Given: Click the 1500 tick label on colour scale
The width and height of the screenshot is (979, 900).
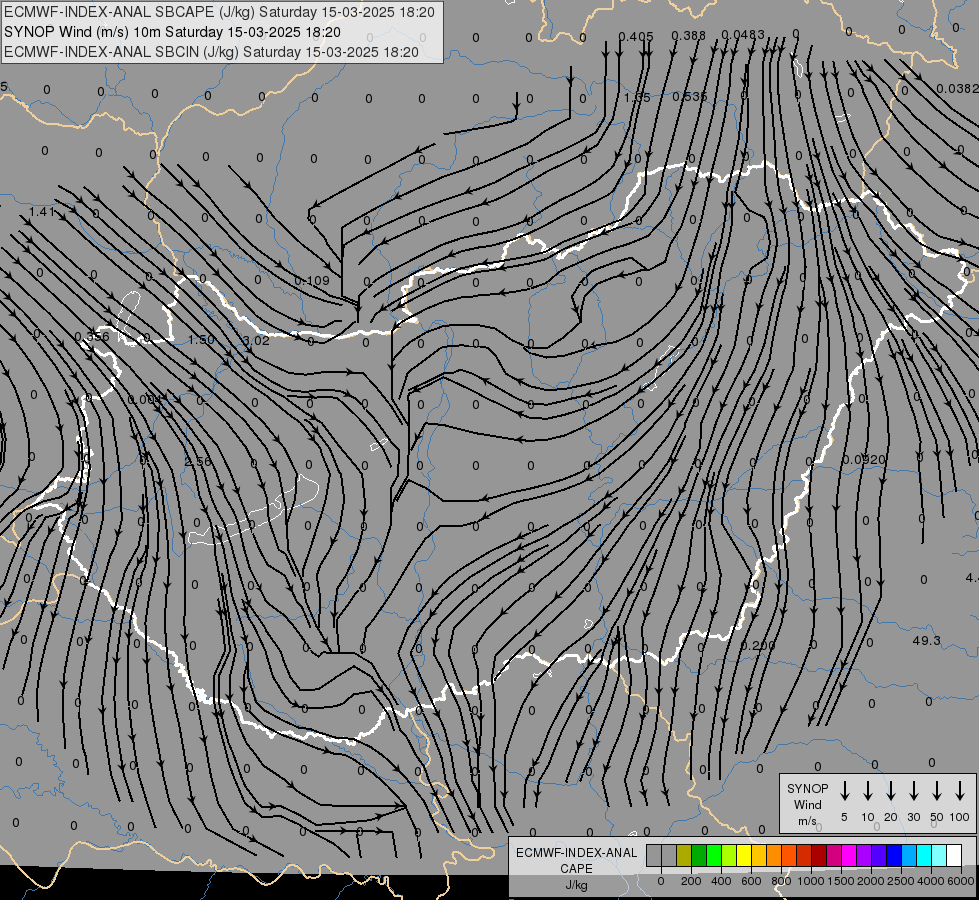Looking at the screenshot, I should [841, 881].
